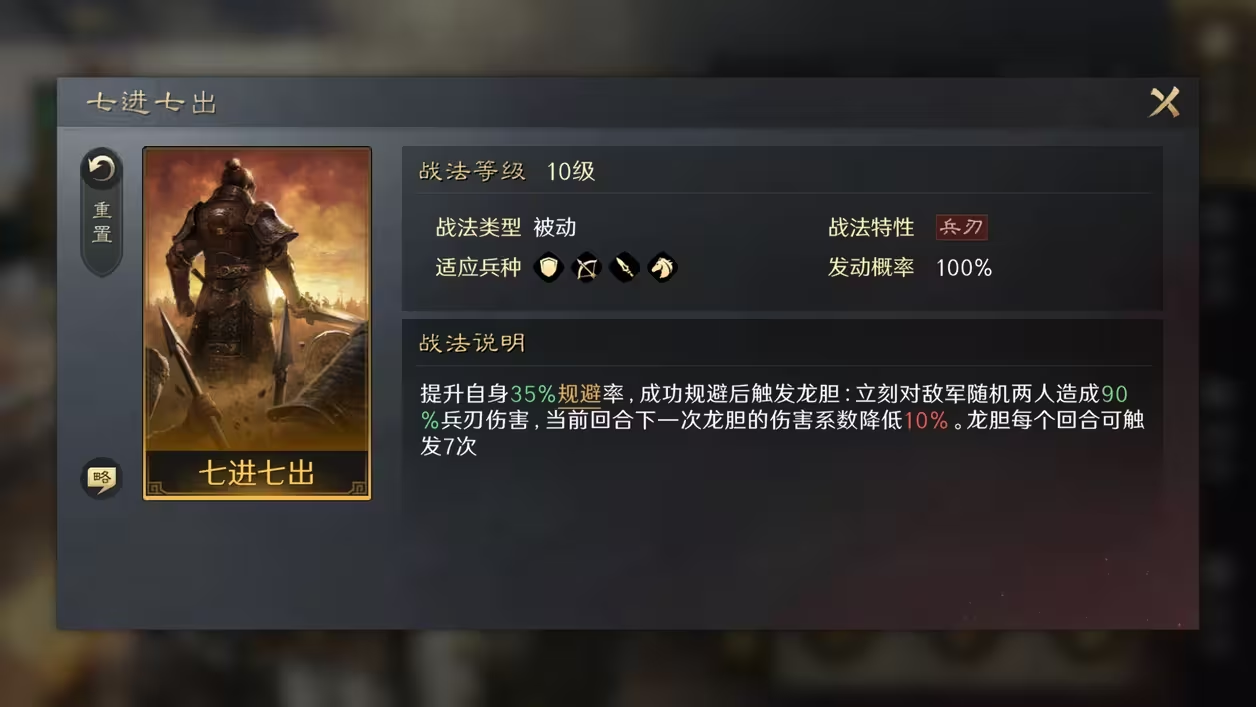Close the 七进七出 panel with crossed-swords icon
The height and width of the screenshot is (707, 1256).
[1164, 102]
